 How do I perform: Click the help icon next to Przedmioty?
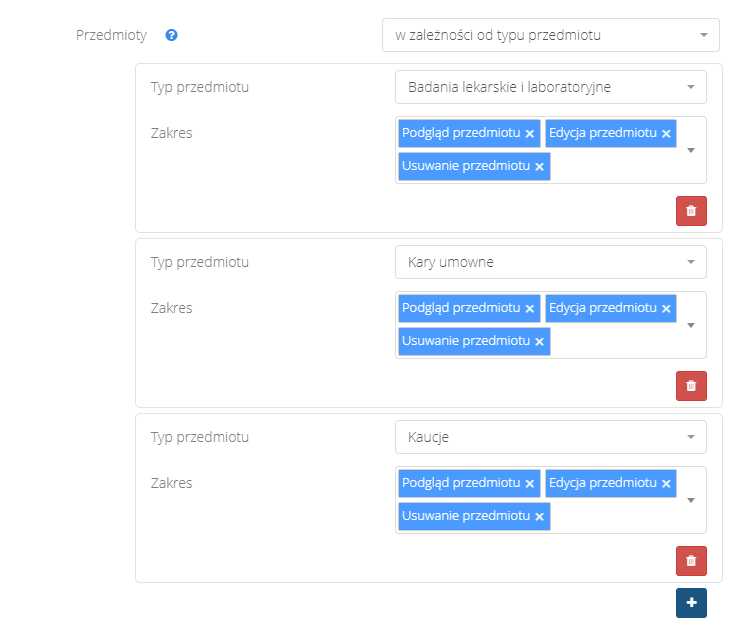[x=172, y=35]
